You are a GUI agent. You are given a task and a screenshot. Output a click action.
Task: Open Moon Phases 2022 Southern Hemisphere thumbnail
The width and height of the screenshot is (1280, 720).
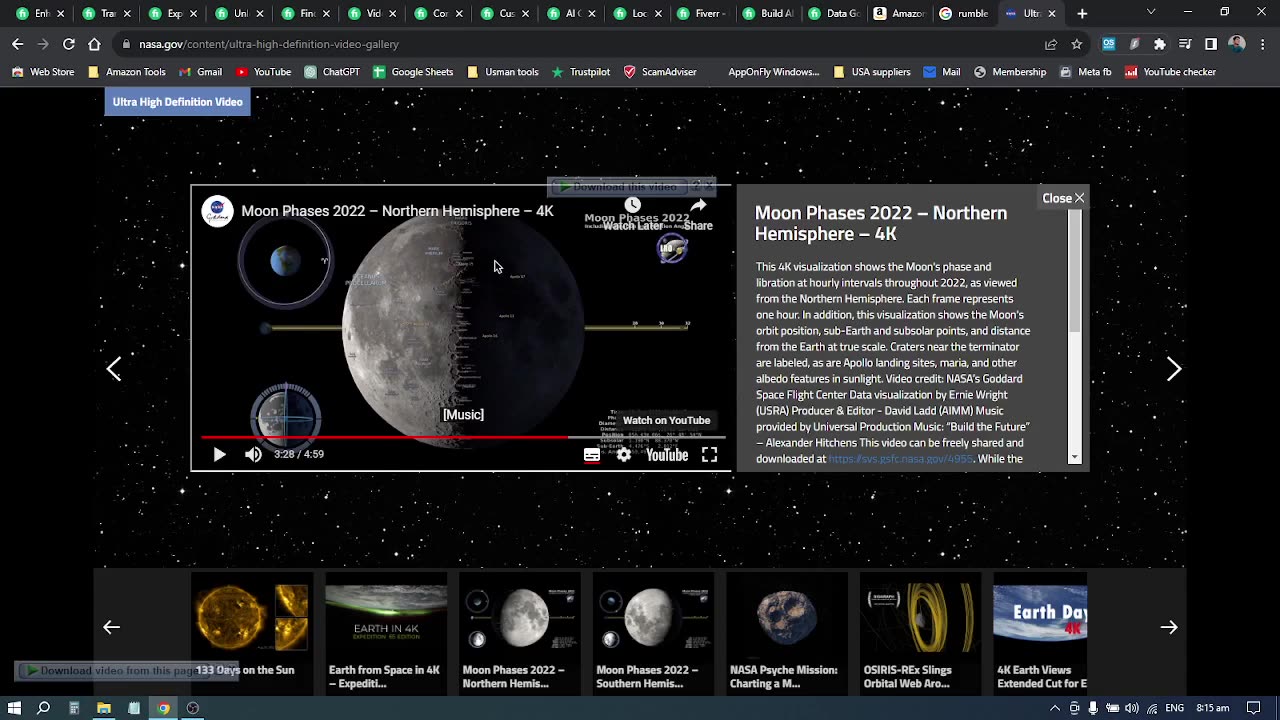point(653,632)
